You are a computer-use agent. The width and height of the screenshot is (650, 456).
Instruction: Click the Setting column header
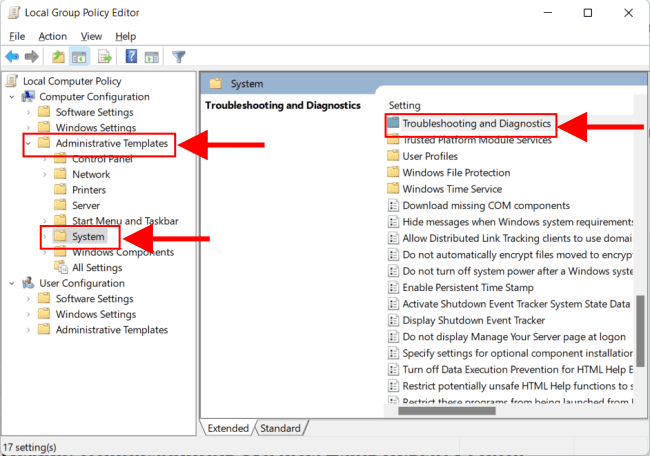coord(405,105)
